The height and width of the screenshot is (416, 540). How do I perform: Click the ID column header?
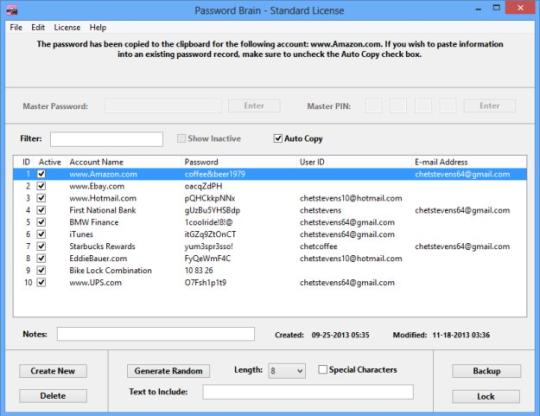point(26,162)
